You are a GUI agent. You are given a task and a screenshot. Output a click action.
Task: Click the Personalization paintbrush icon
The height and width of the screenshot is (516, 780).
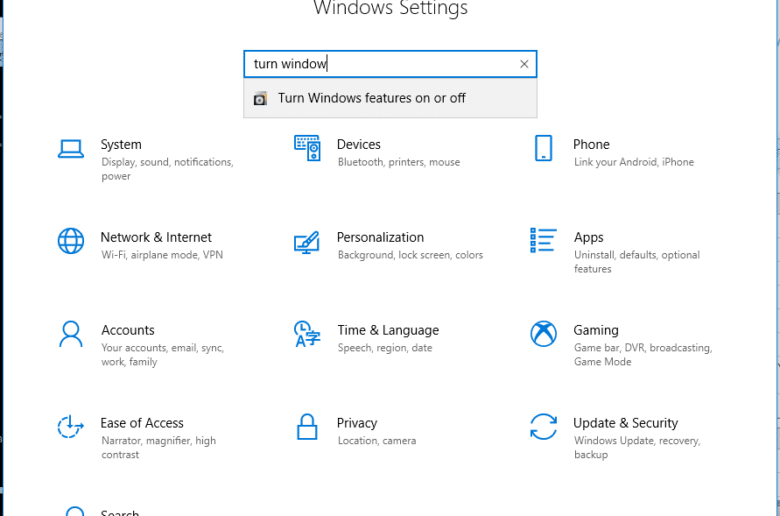coord(306,242)
